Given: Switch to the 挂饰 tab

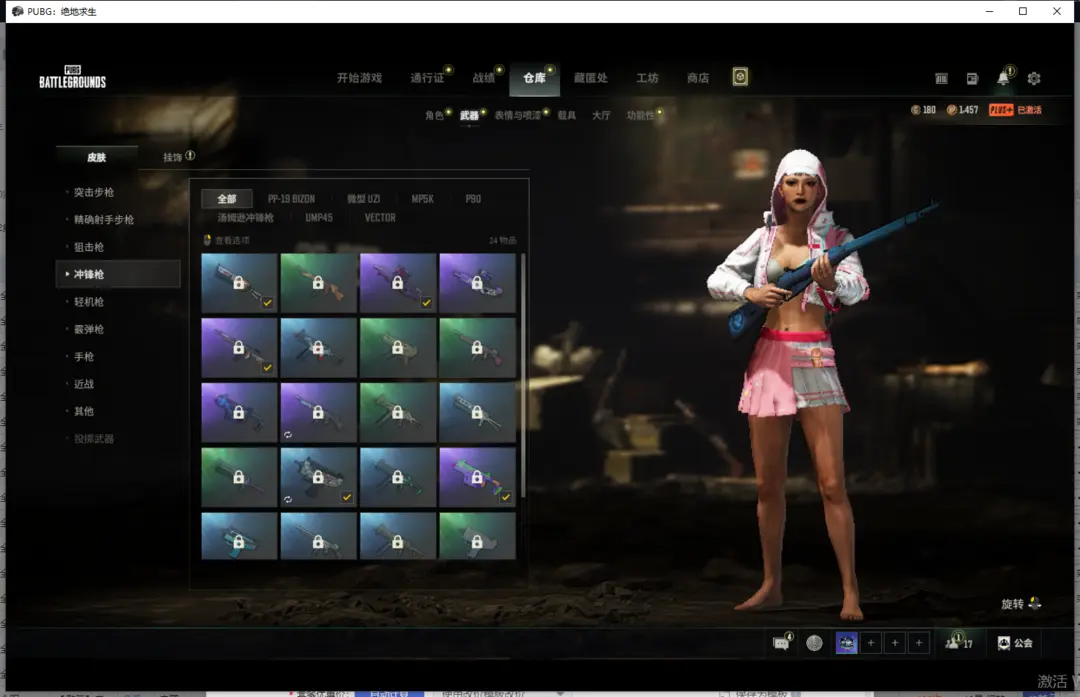Looking at the screenshot, I should coord(172,157).
